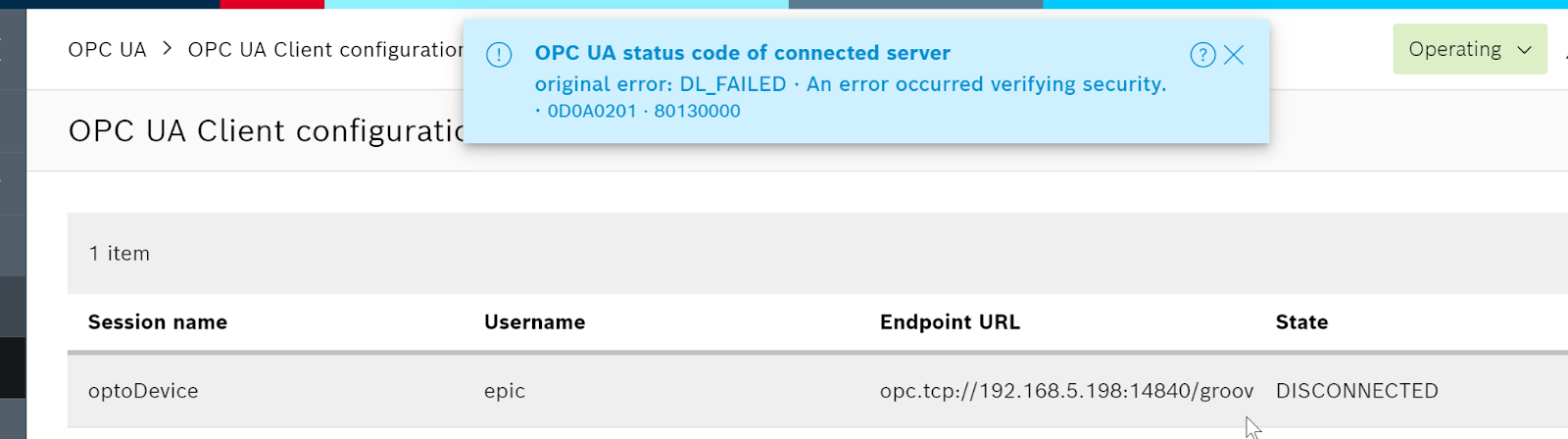This screenshot has height=439, width=1568.
Task: Open the OPC UA Client configuration breadcrumb
Action: (325, 49)
